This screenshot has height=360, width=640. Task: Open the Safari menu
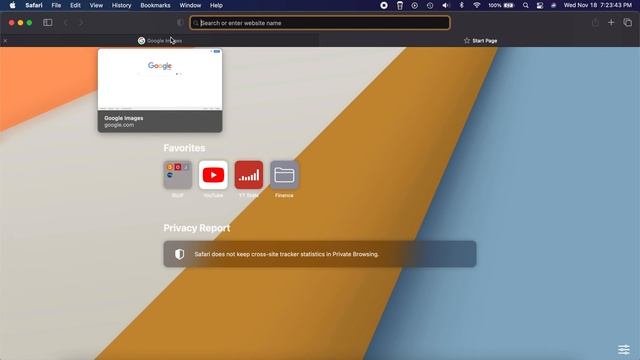tap(34, 5)
